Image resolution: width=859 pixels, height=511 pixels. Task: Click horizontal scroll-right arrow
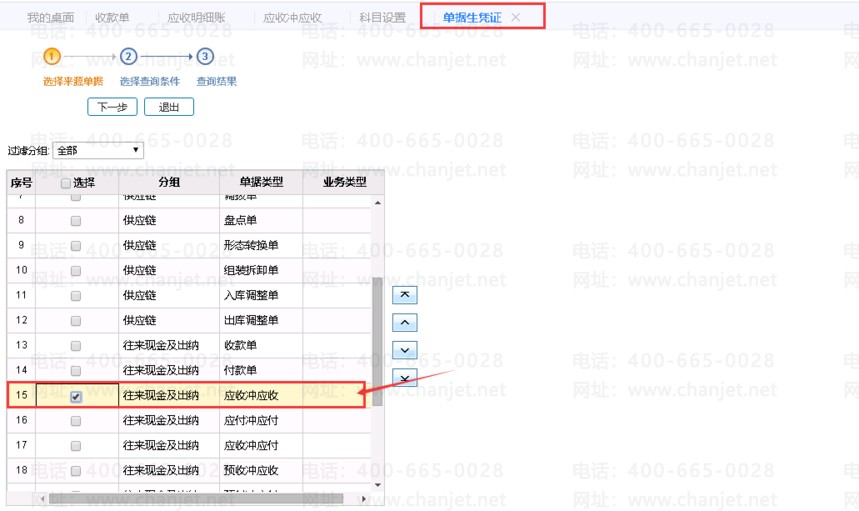(x=363, y=499)
